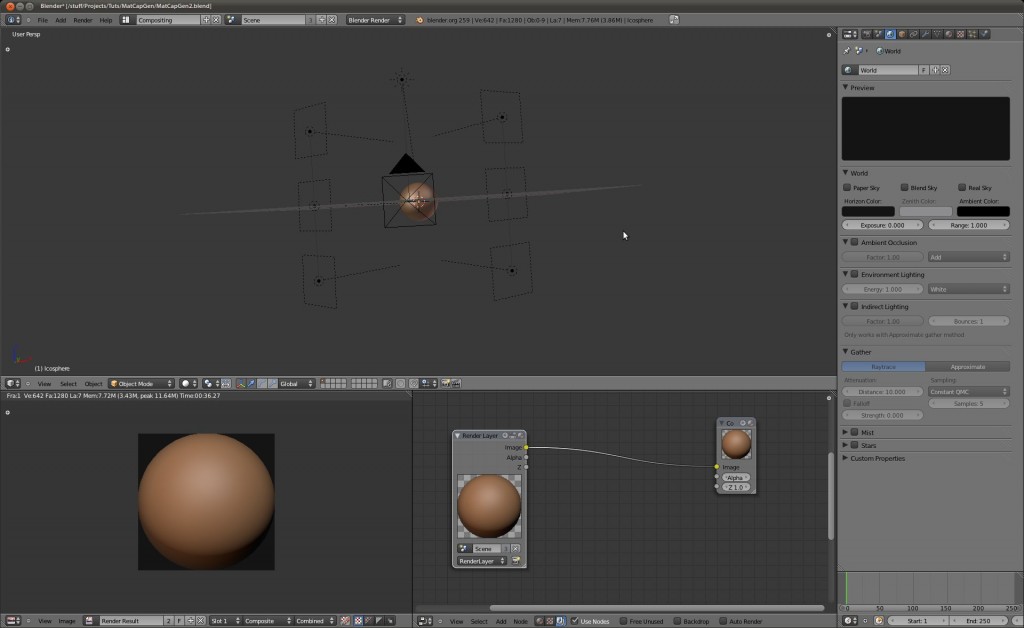Click the Horizon Color swatch

click(x=867, y=211)
